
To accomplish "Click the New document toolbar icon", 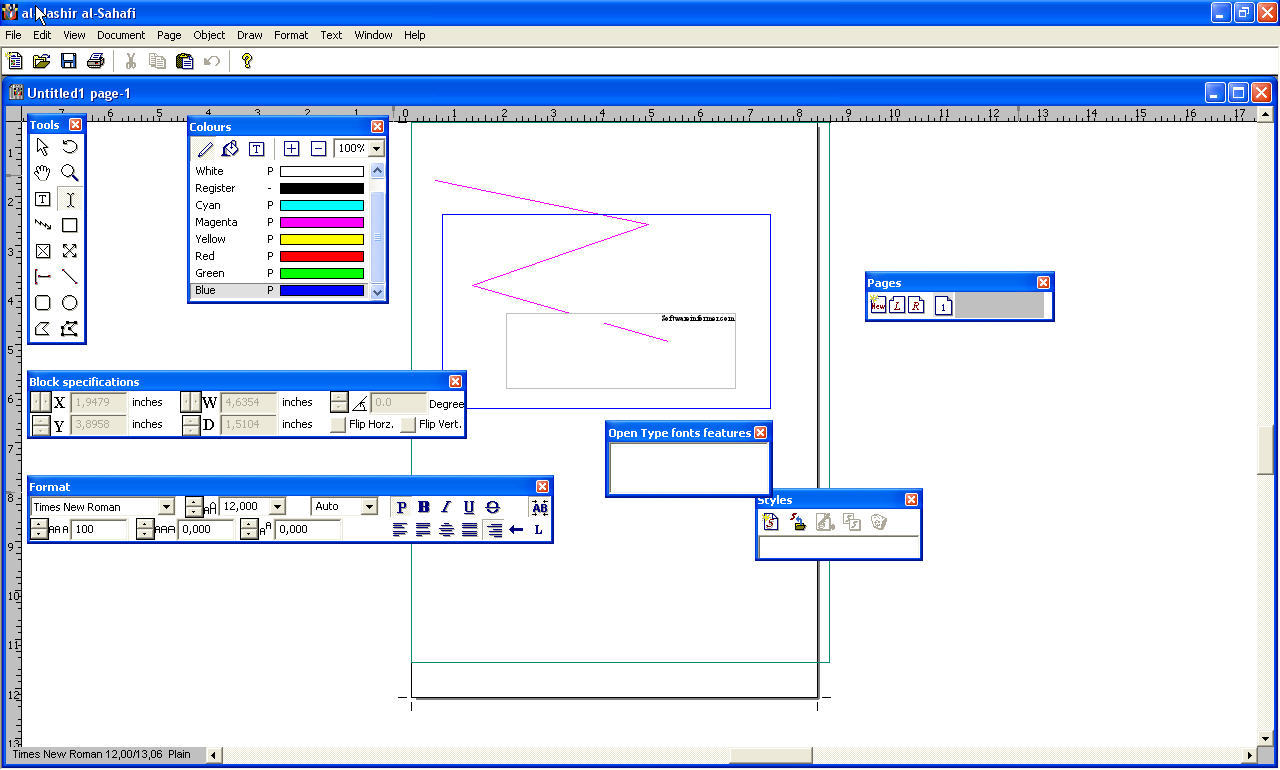I will tap(15, 61).
